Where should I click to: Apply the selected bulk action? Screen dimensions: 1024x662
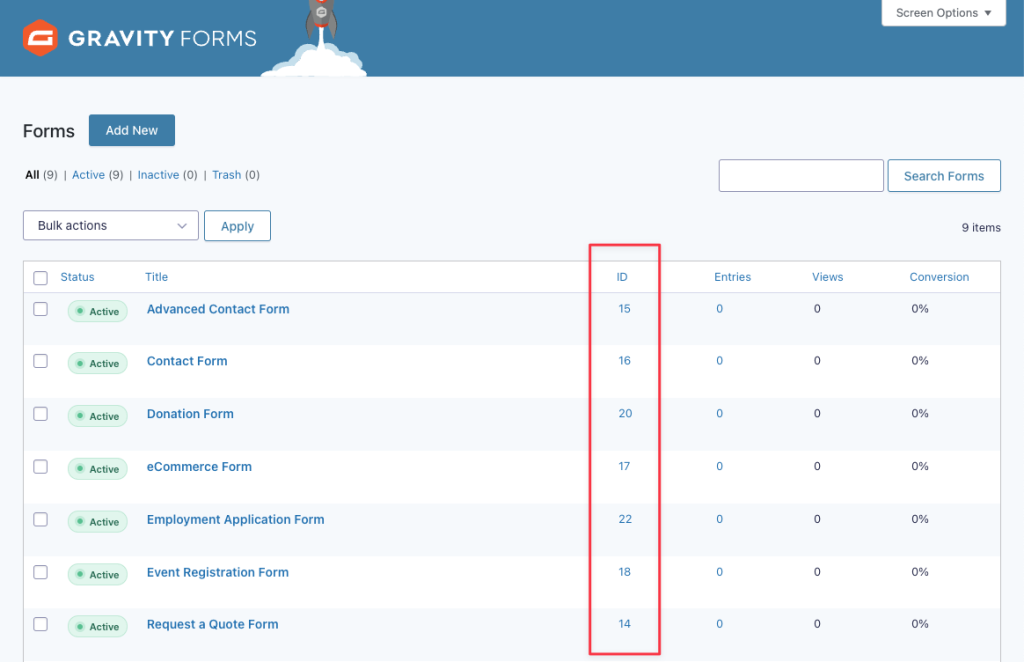point(237,226)
